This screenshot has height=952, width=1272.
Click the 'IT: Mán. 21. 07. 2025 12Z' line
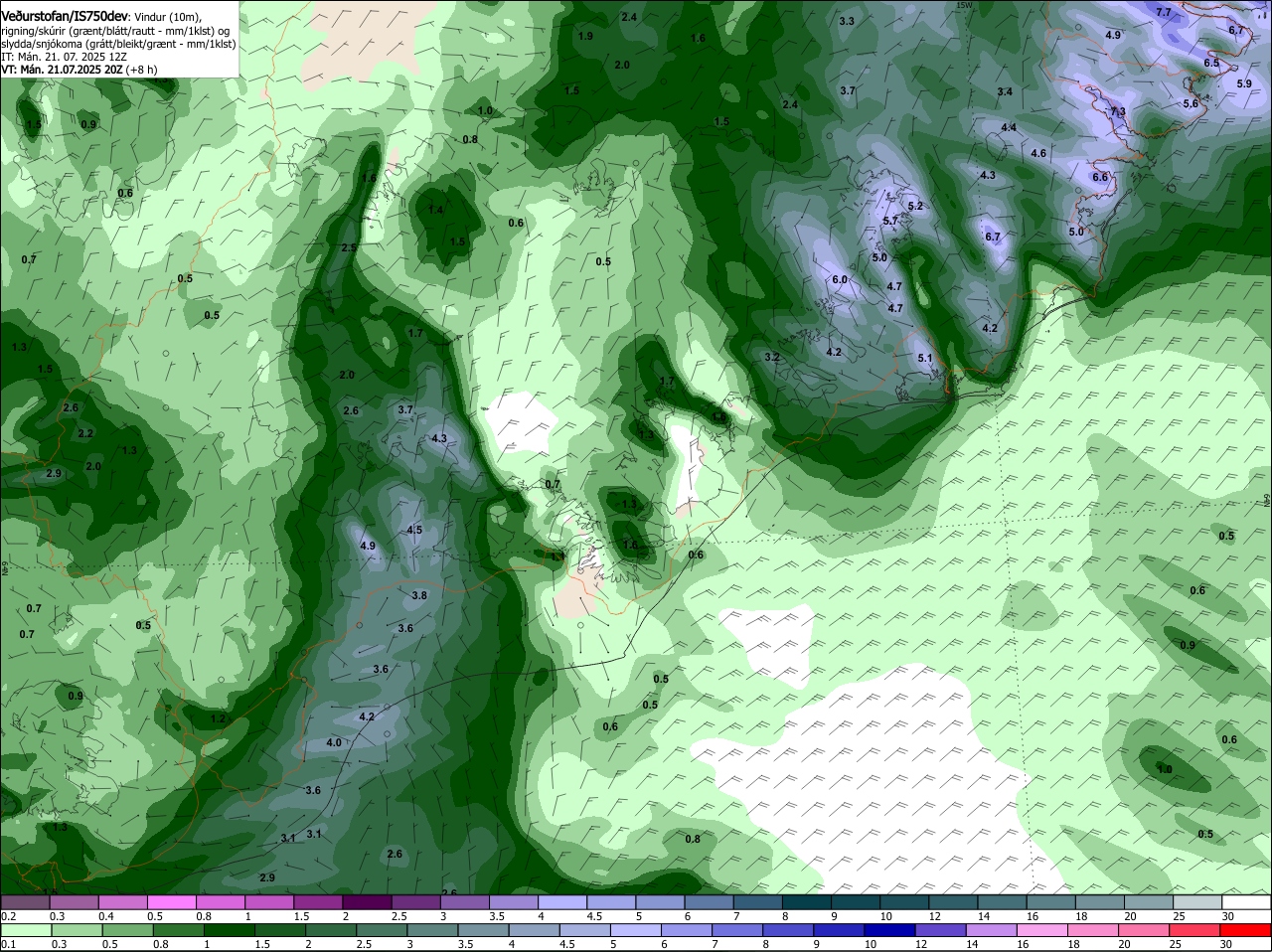click(65, 57)
